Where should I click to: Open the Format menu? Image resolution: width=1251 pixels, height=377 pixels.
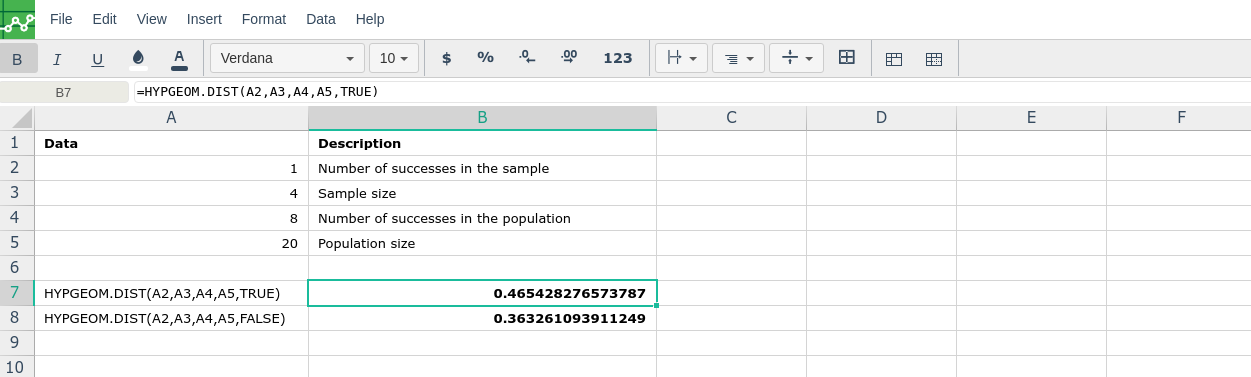pos(264,19)
